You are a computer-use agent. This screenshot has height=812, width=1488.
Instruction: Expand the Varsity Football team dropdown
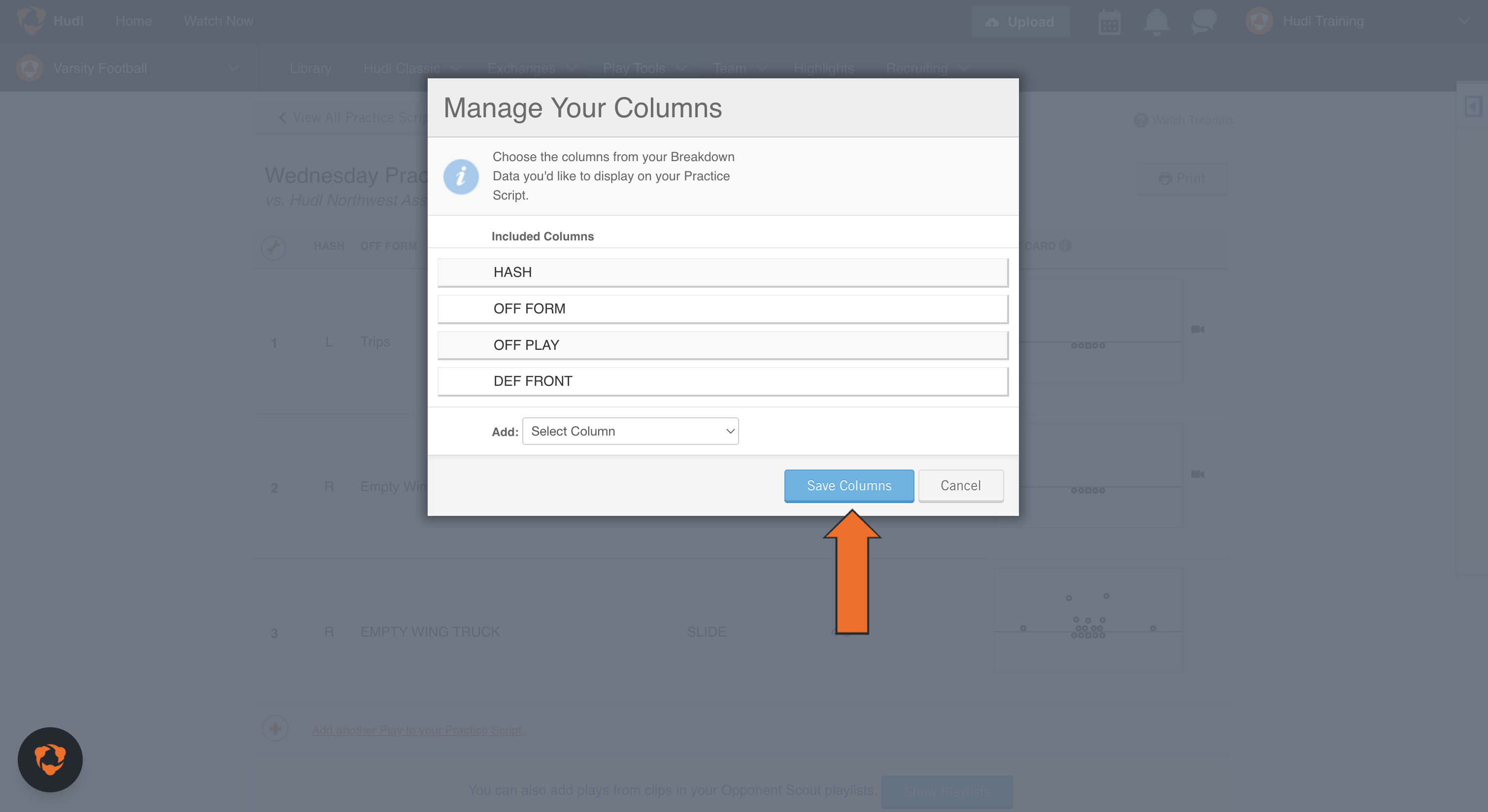pyautogui.click(x=233, y=68)
